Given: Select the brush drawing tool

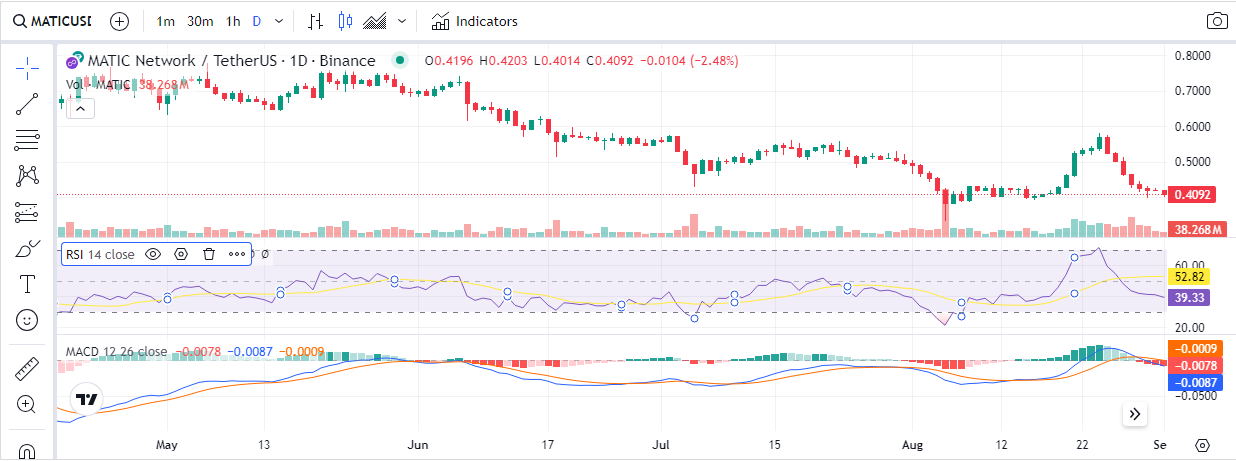Looking at the screenshot, I should (27, 248).
